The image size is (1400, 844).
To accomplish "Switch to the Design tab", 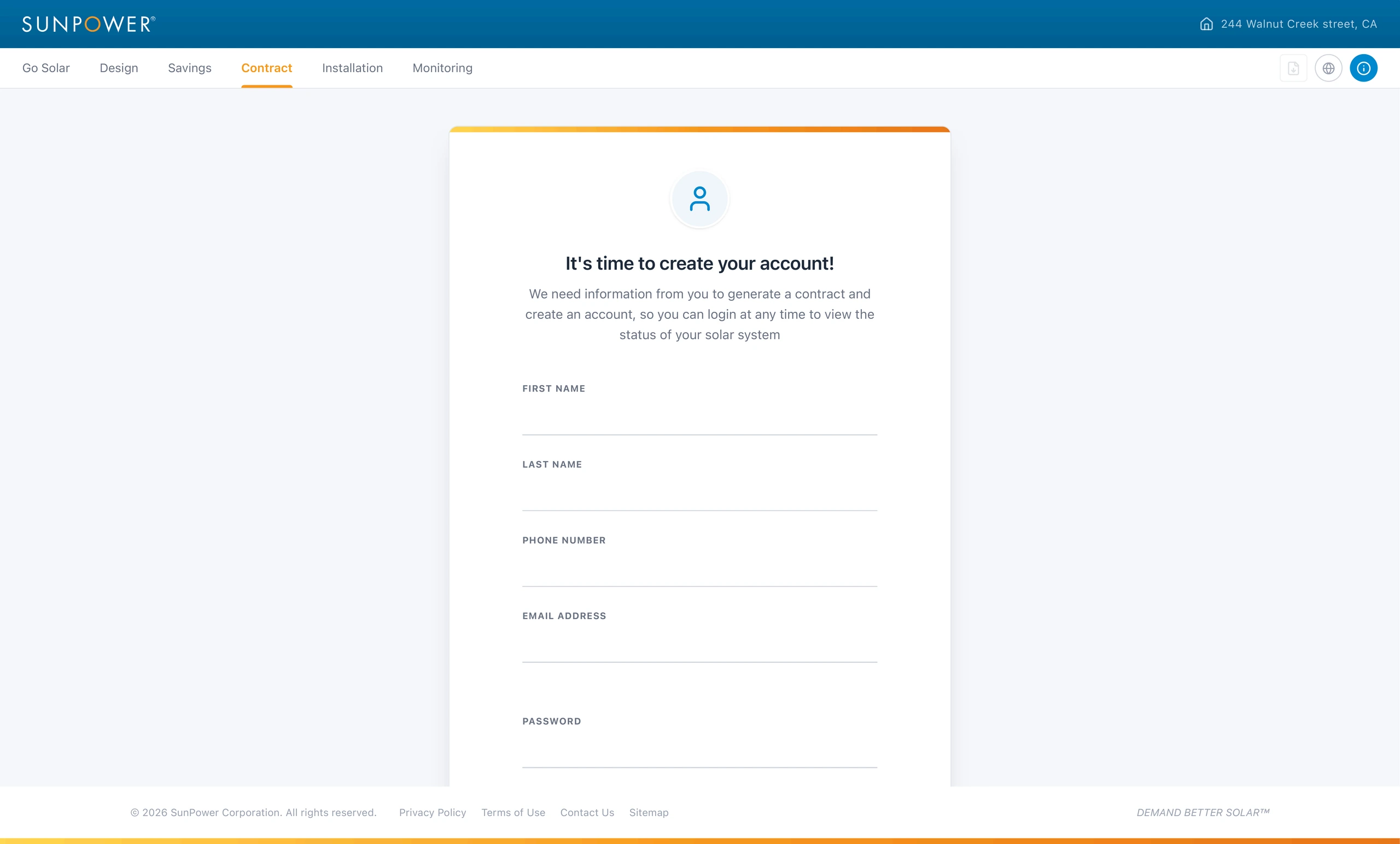I will coord(119,68).
